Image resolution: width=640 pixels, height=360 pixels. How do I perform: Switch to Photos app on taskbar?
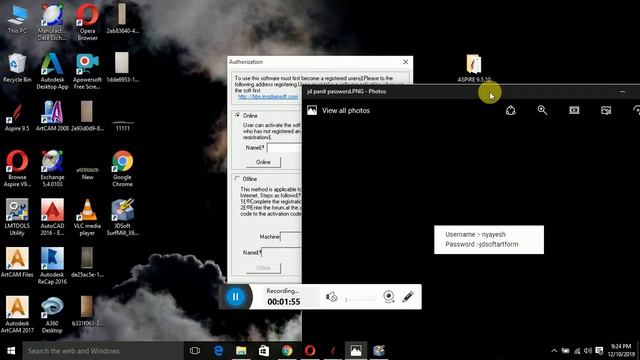pos(356,351)
